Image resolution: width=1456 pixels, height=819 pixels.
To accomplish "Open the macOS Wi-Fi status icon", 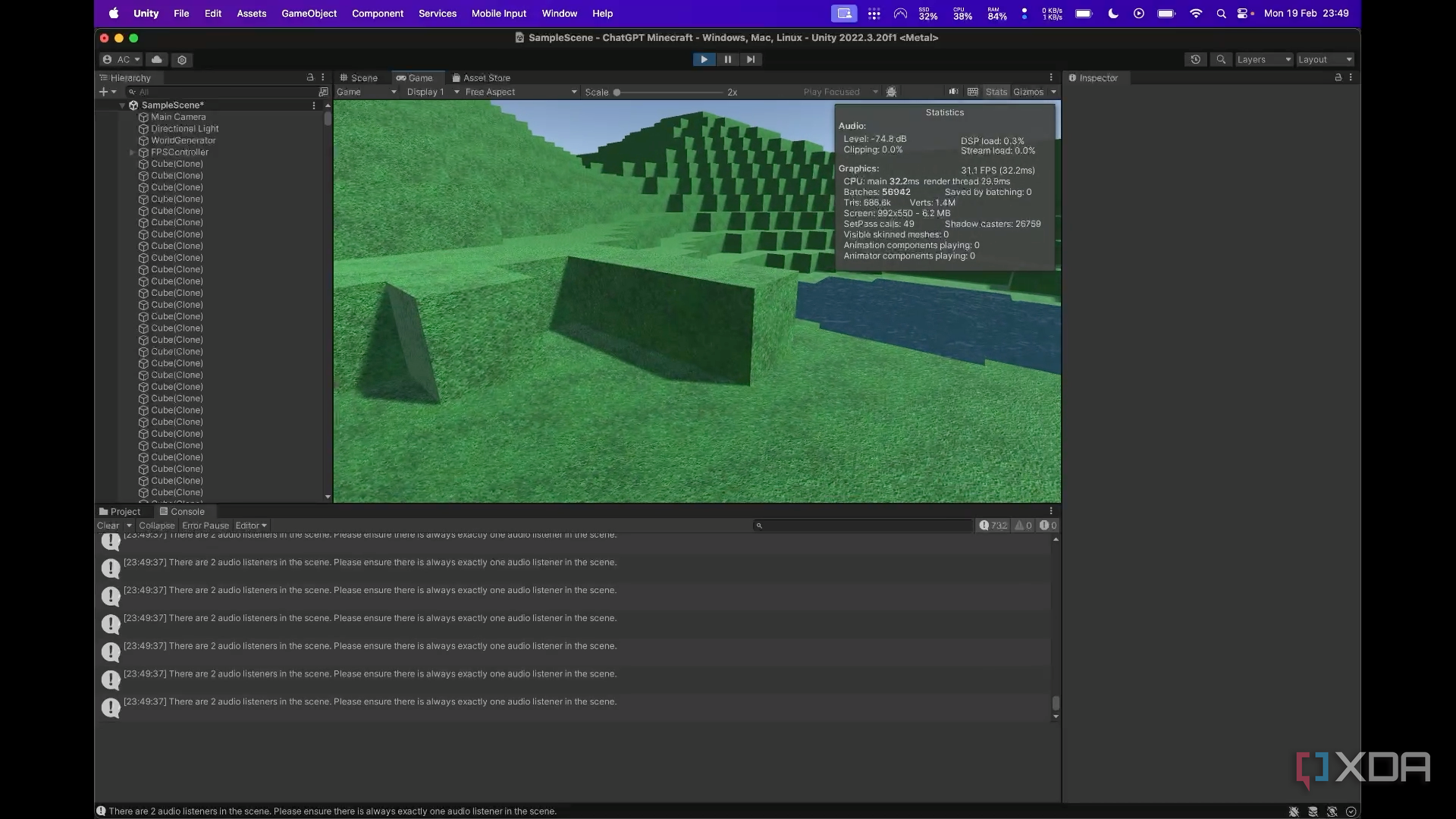I will [1196, 14].
